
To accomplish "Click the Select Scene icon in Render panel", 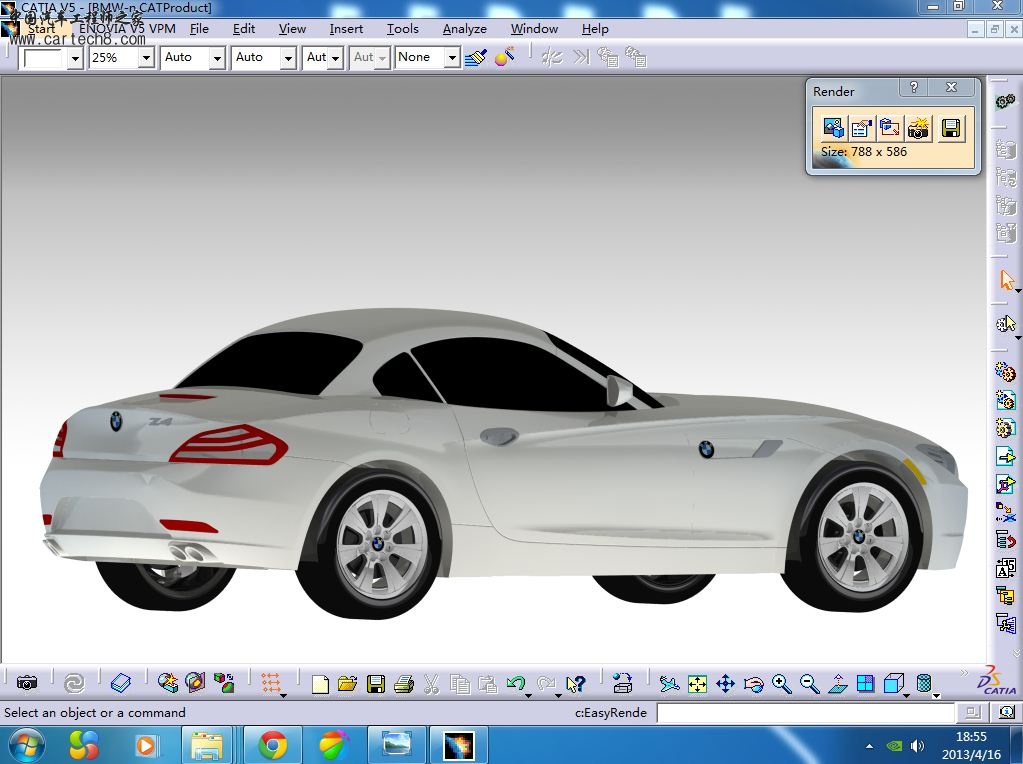I will (x=833, y=128).
